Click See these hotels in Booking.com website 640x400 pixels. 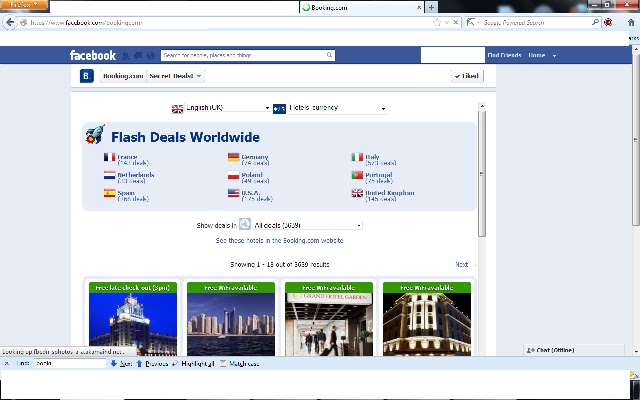(x=280, y=240)
